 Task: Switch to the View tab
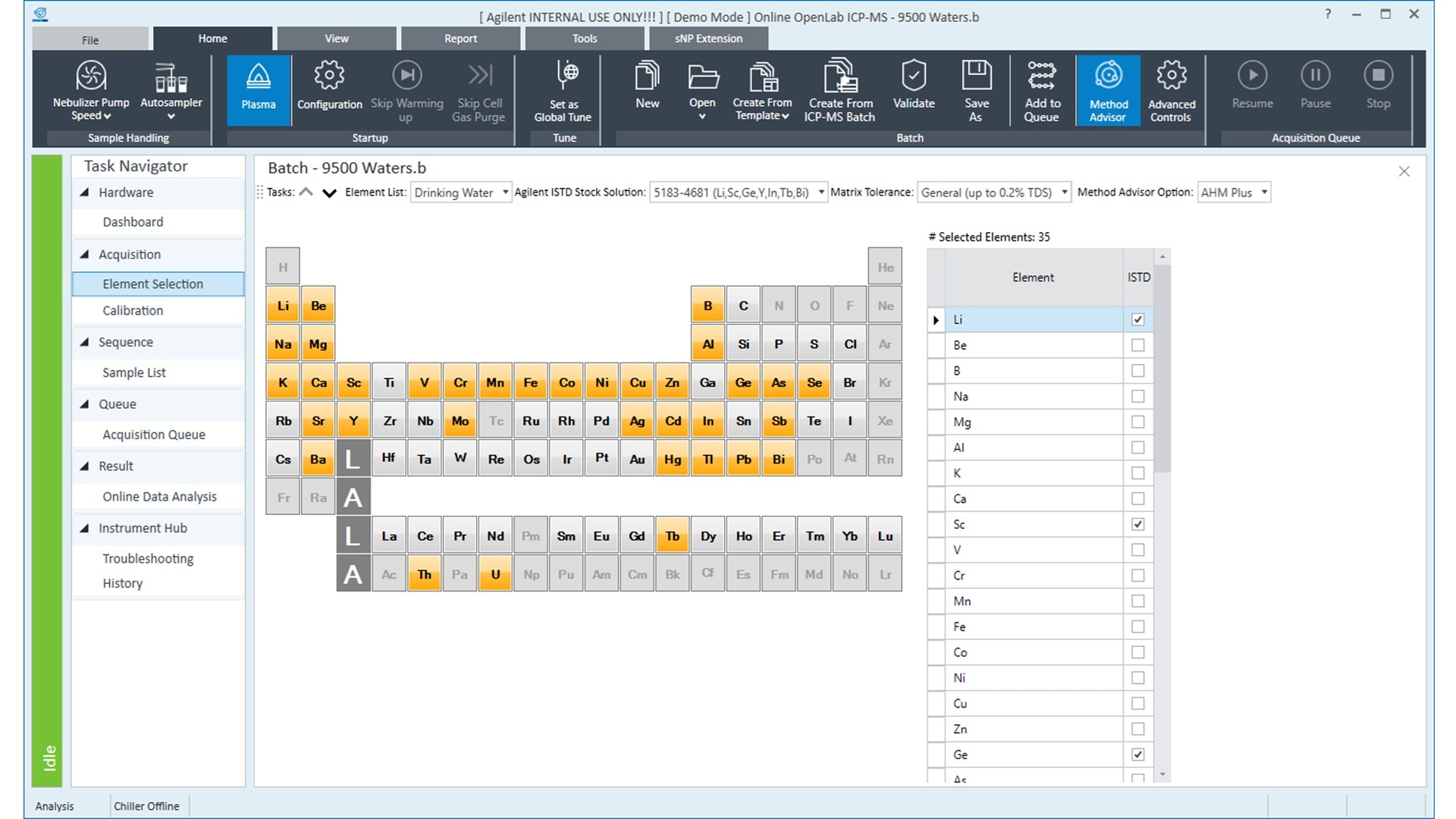coord(337,39)
